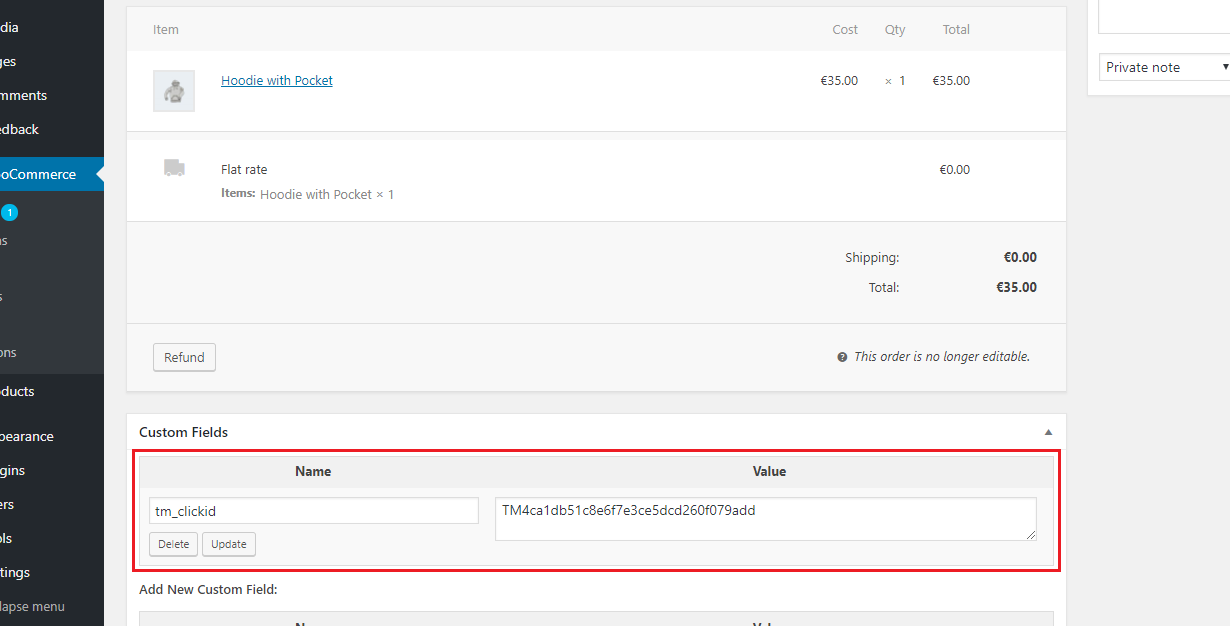The height and width of the screenshot is (626, 1230).
Task: Click the order Total amount €35.00 in bold
Action: (1016, 287)
